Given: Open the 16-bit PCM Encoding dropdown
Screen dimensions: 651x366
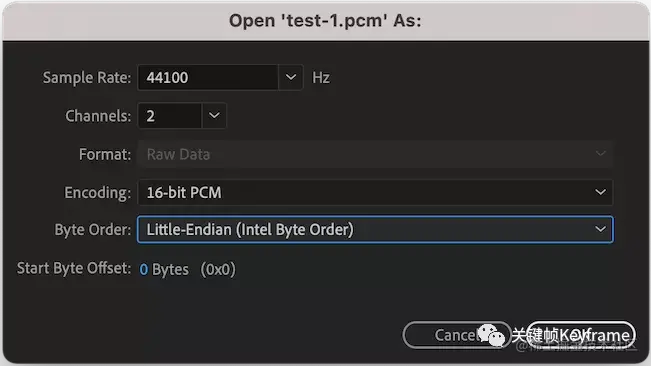Looking at the screenshot, I should coord(375,193).
